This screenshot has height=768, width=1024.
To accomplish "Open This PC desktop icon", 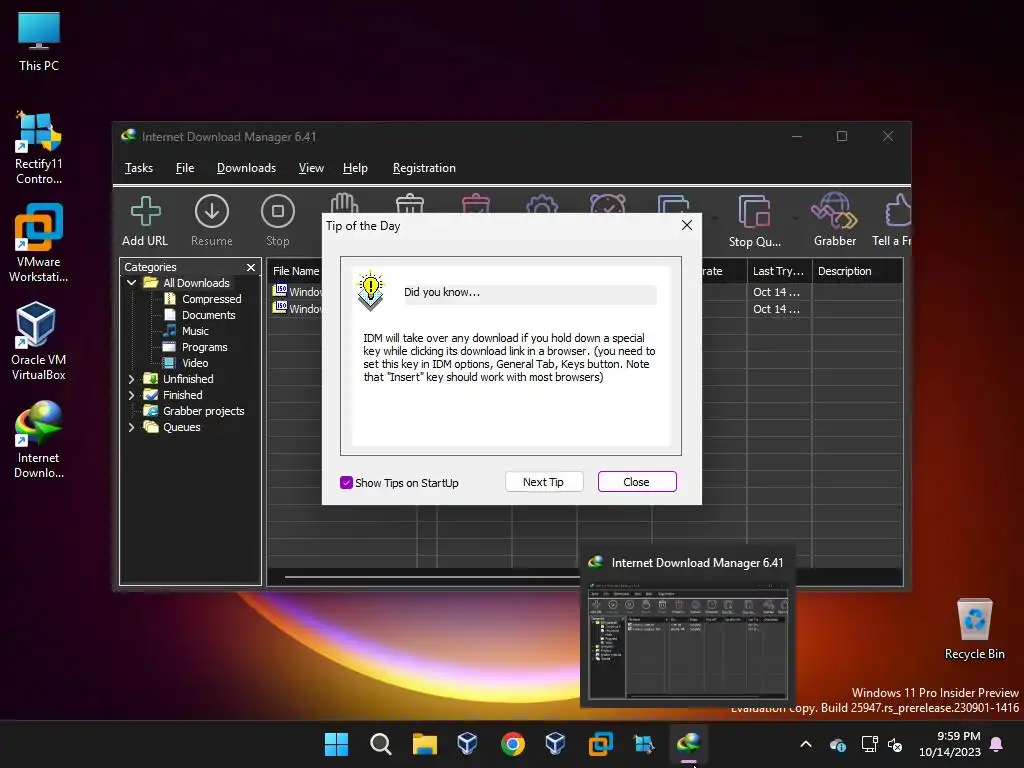I will tap(39, 42).
